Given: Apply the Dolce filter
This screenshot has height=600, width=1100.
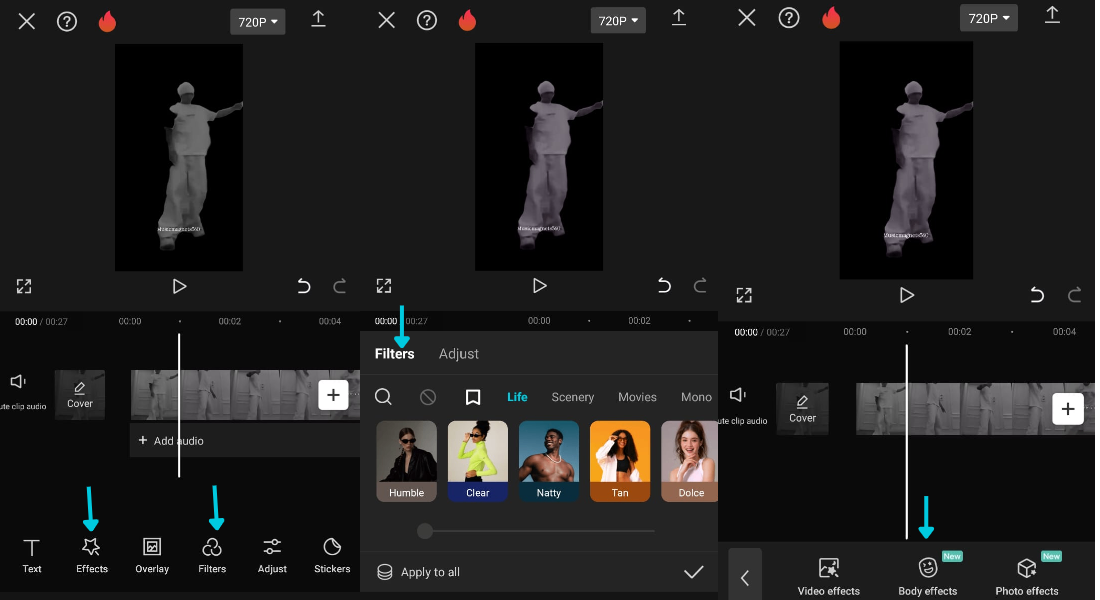Looking at the screenshot, I should coord(690,461).
